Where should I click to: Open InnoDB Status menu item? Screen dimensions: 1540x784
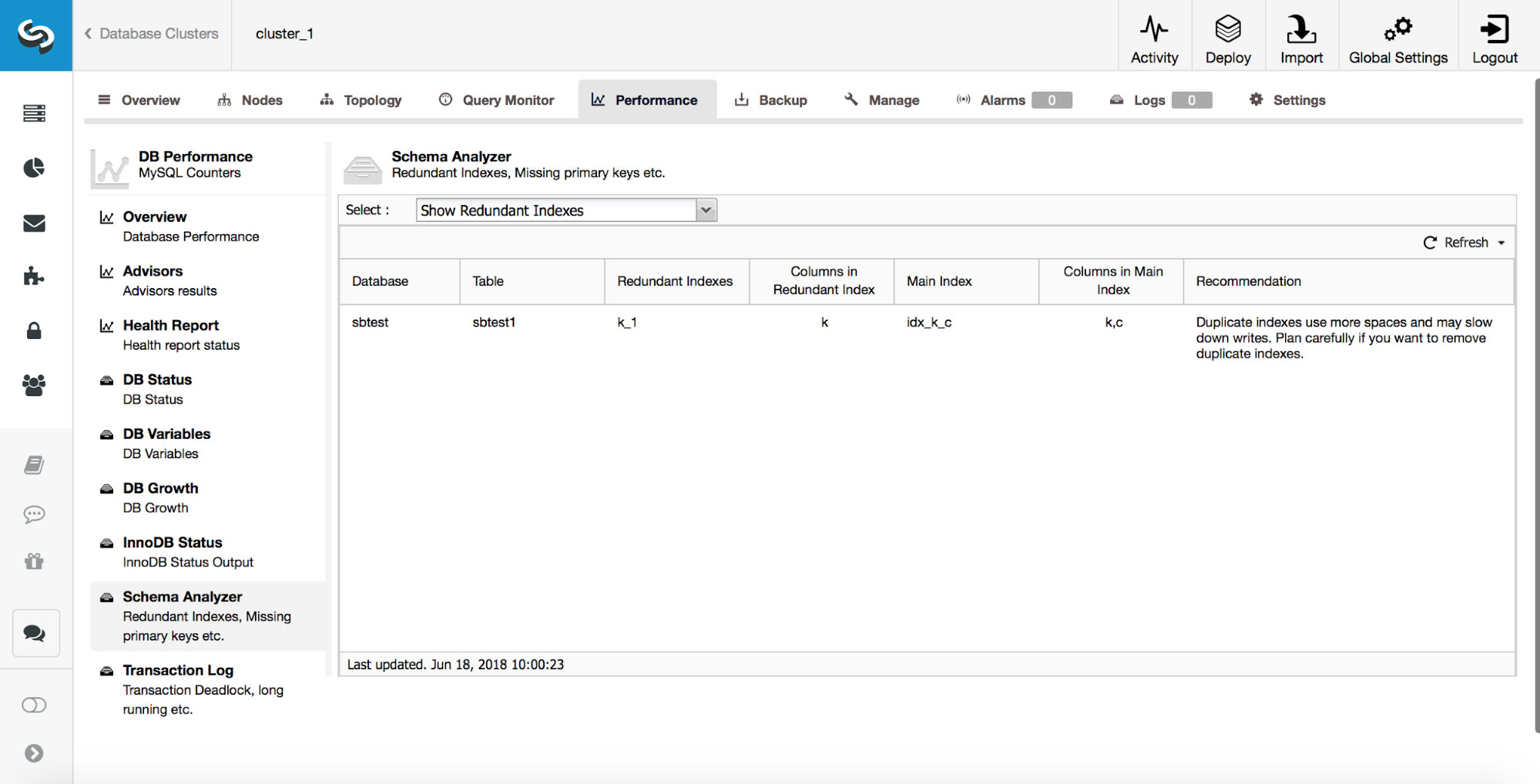tap(208, 552)
